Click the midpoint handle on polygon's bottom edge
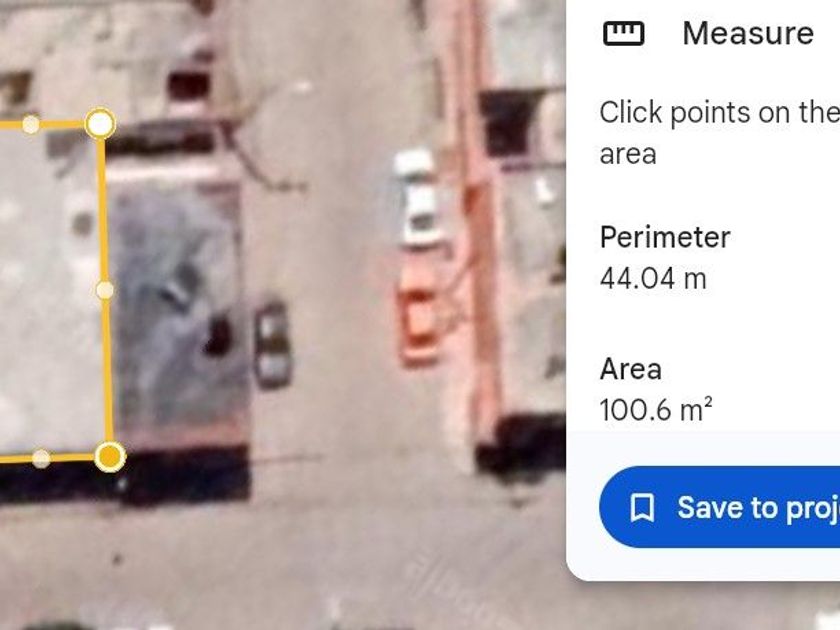 [x=41, y=459]
